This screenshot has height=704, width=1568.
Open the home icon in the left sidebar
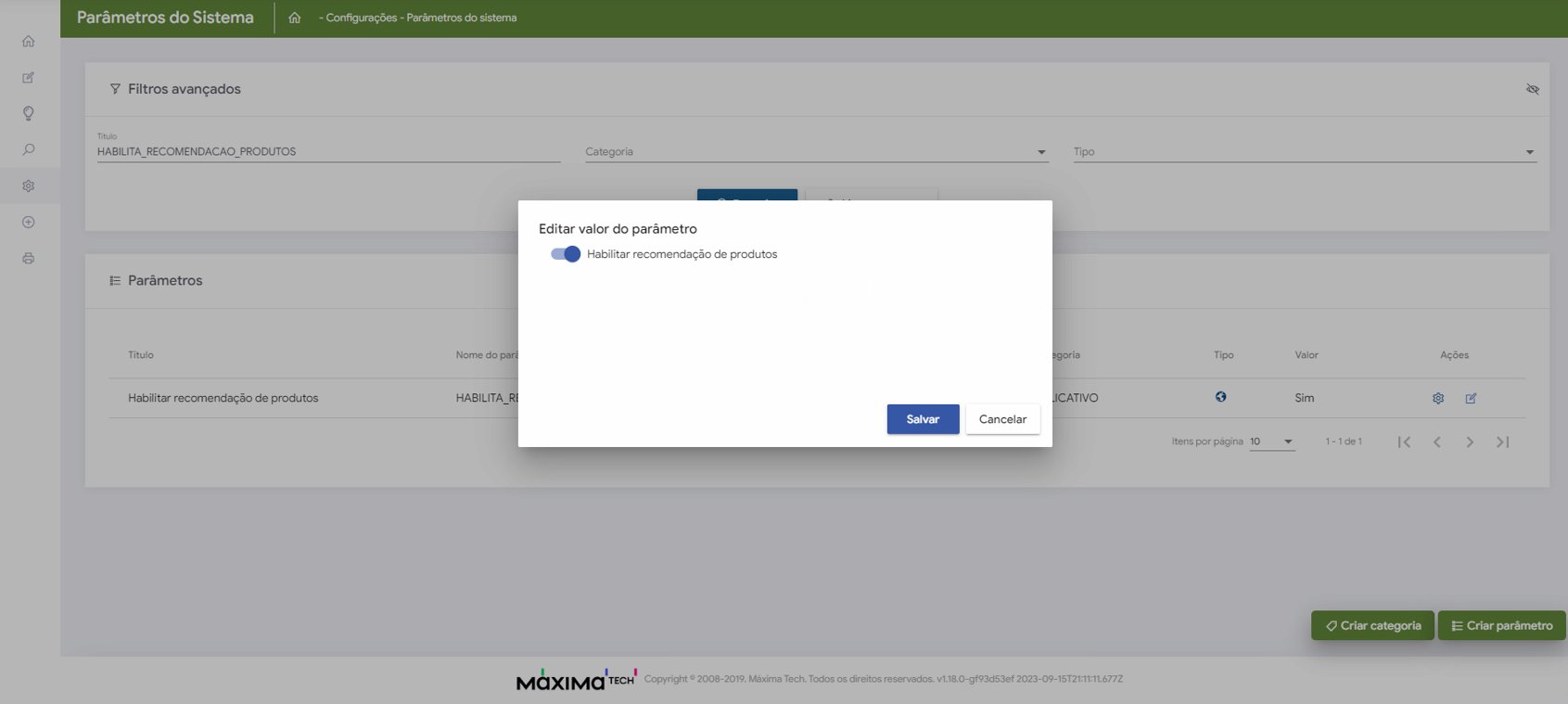[x=29, y=41]
